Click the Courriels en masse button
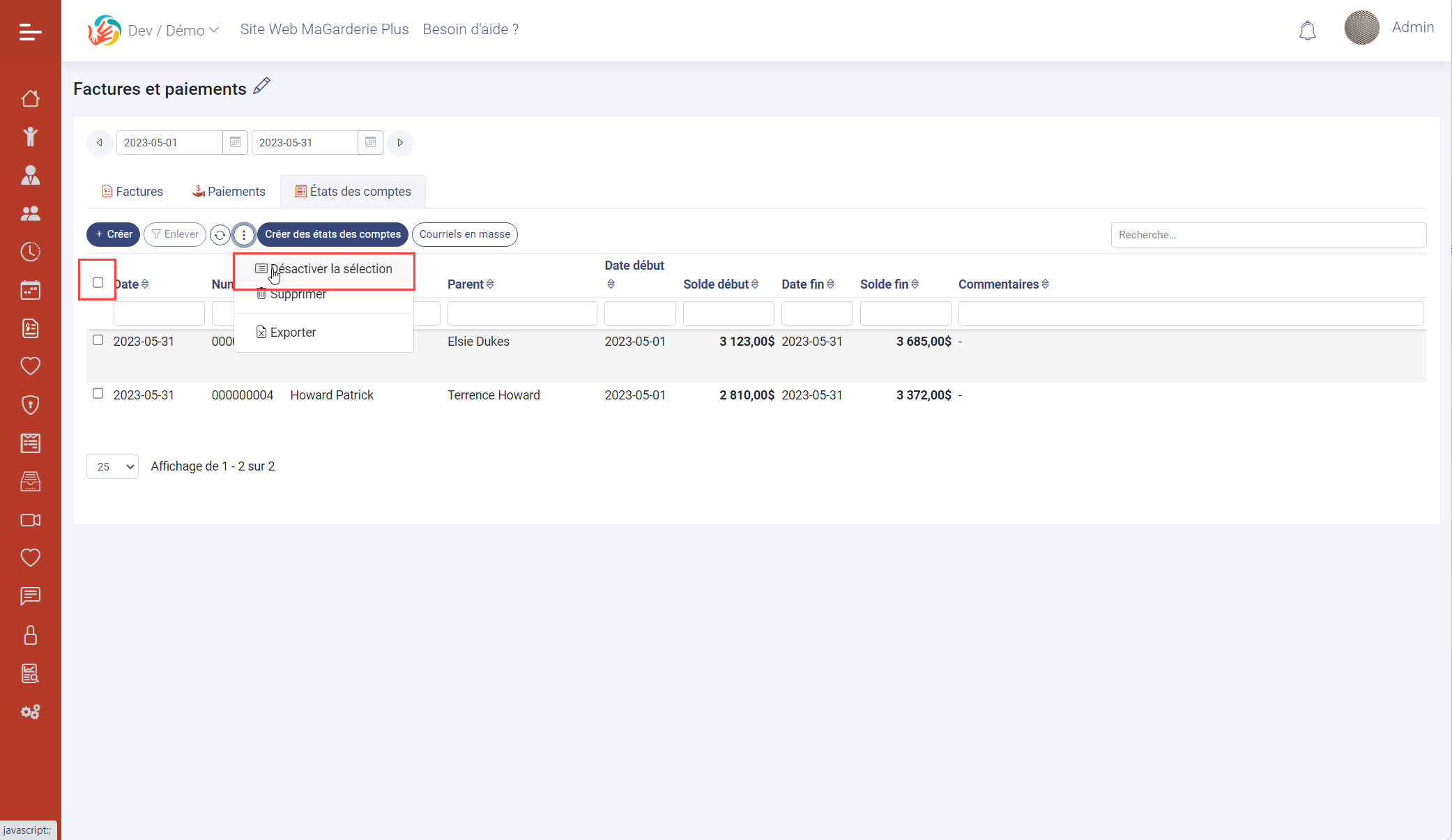The height and width of the screenshot is (840, 1452). click(x=464, y=234)
